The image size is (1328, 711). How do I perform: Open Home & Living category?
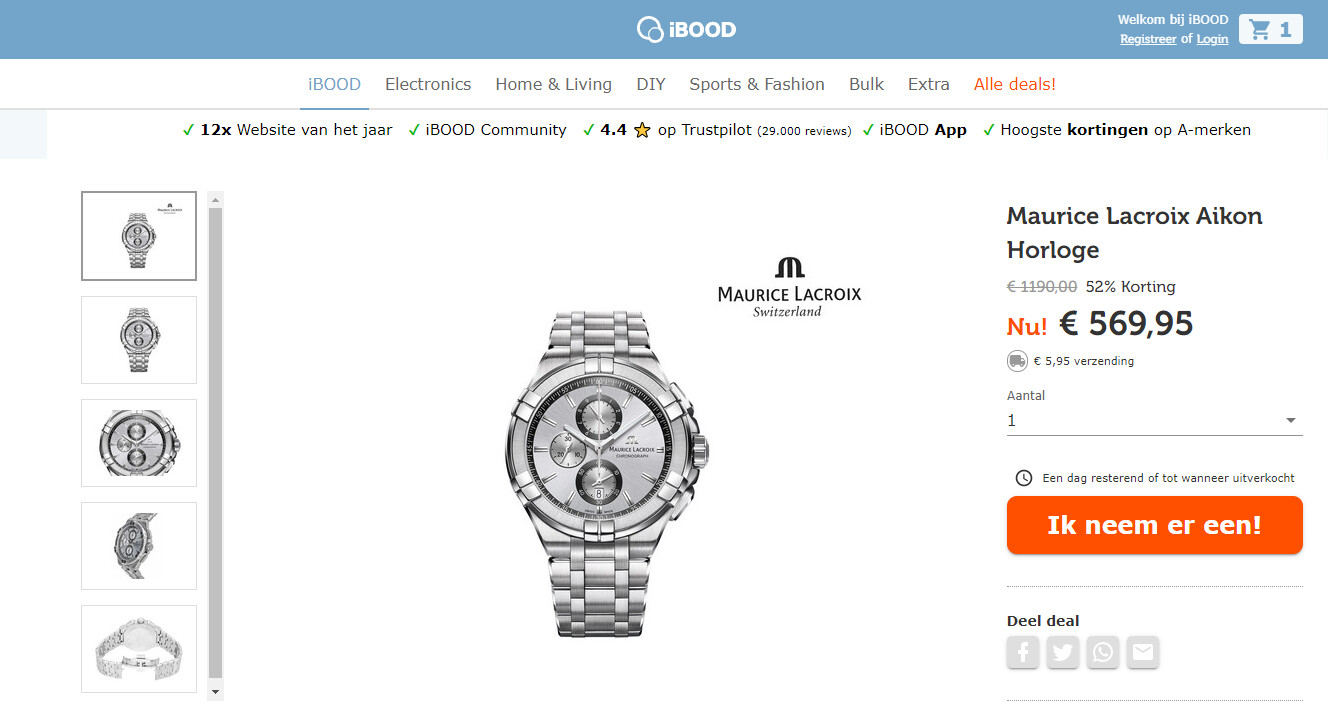point(554,84)
